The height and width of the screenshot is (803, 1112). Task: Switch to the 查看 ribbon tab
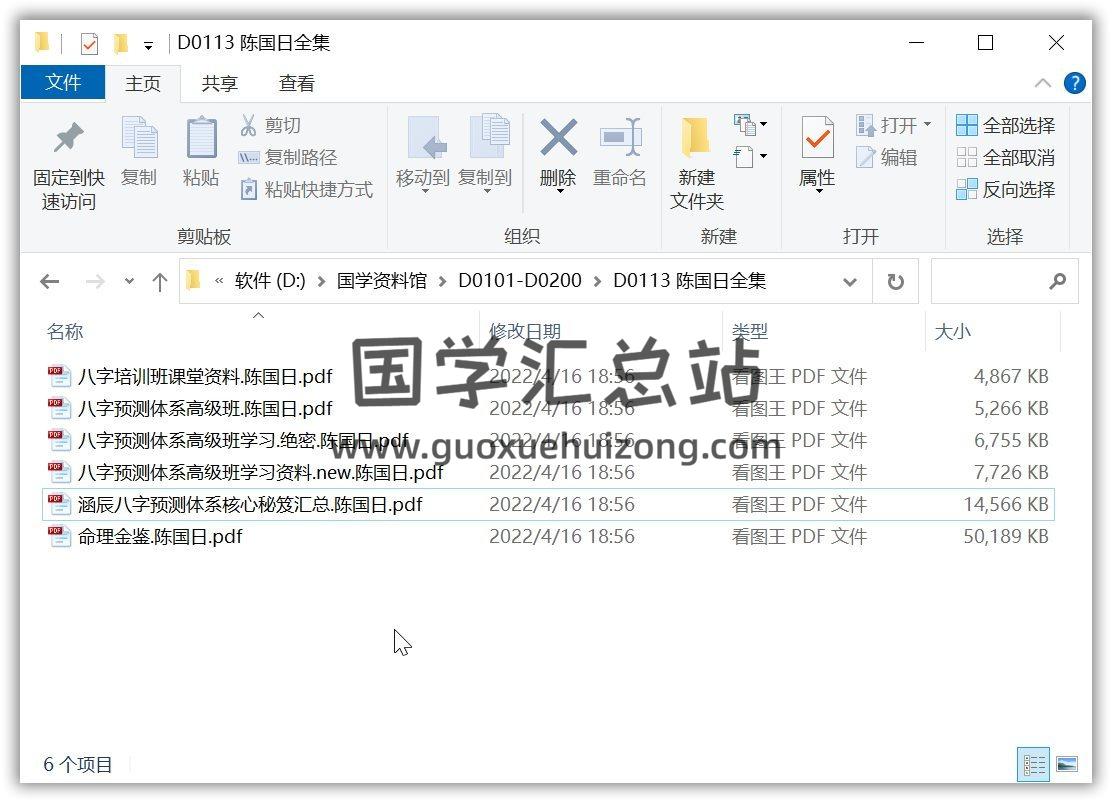[x=296, y=83]
